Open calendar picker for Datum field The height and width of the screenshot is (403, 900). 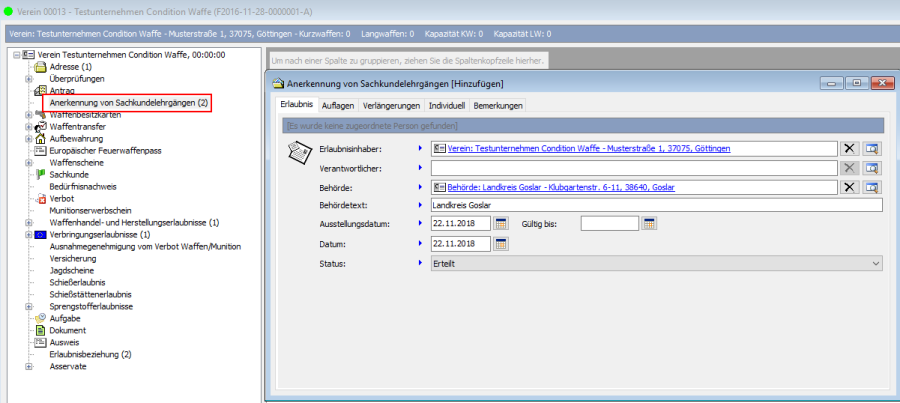[x=501, y=243]
